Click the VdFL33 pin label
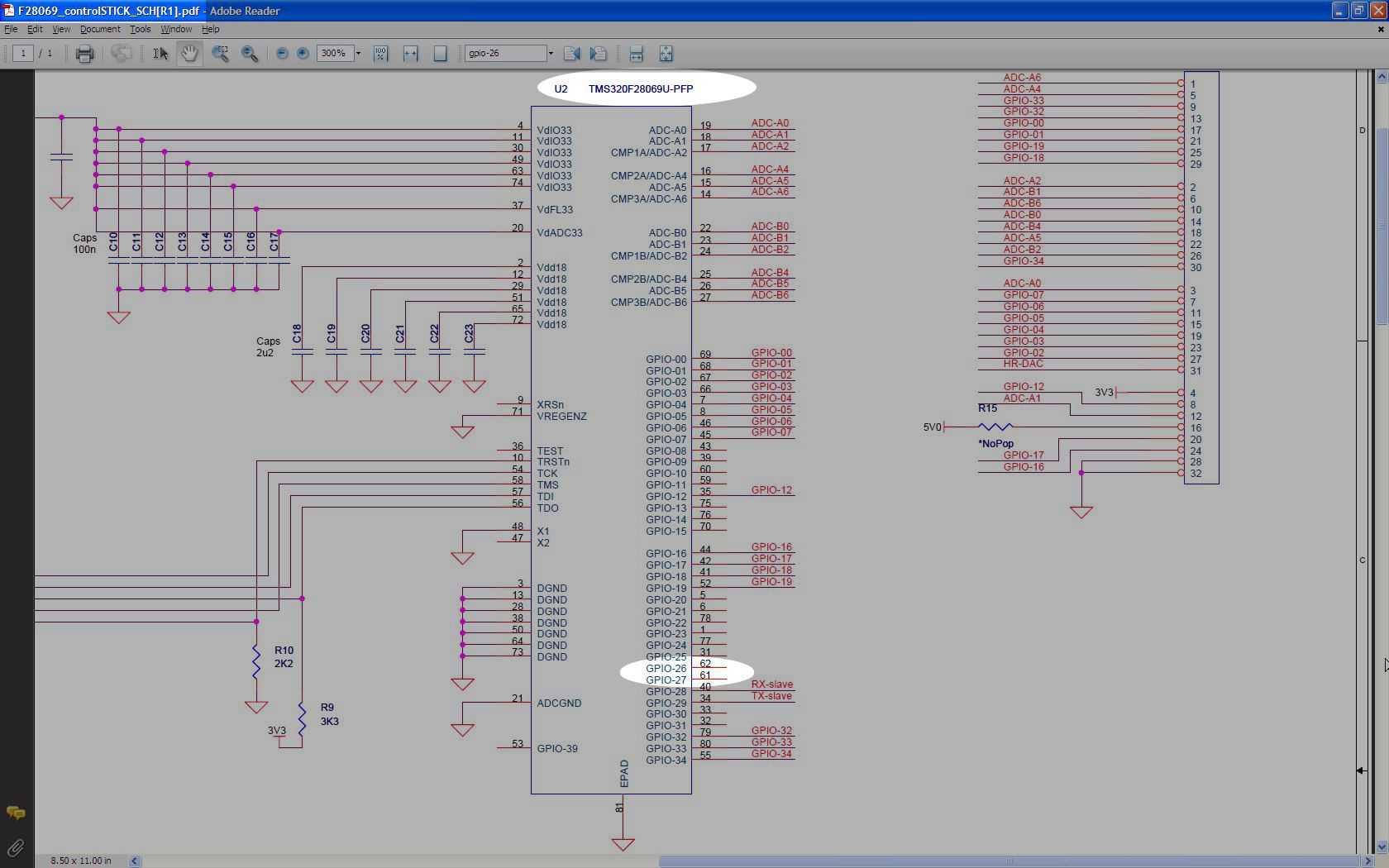 555,210
